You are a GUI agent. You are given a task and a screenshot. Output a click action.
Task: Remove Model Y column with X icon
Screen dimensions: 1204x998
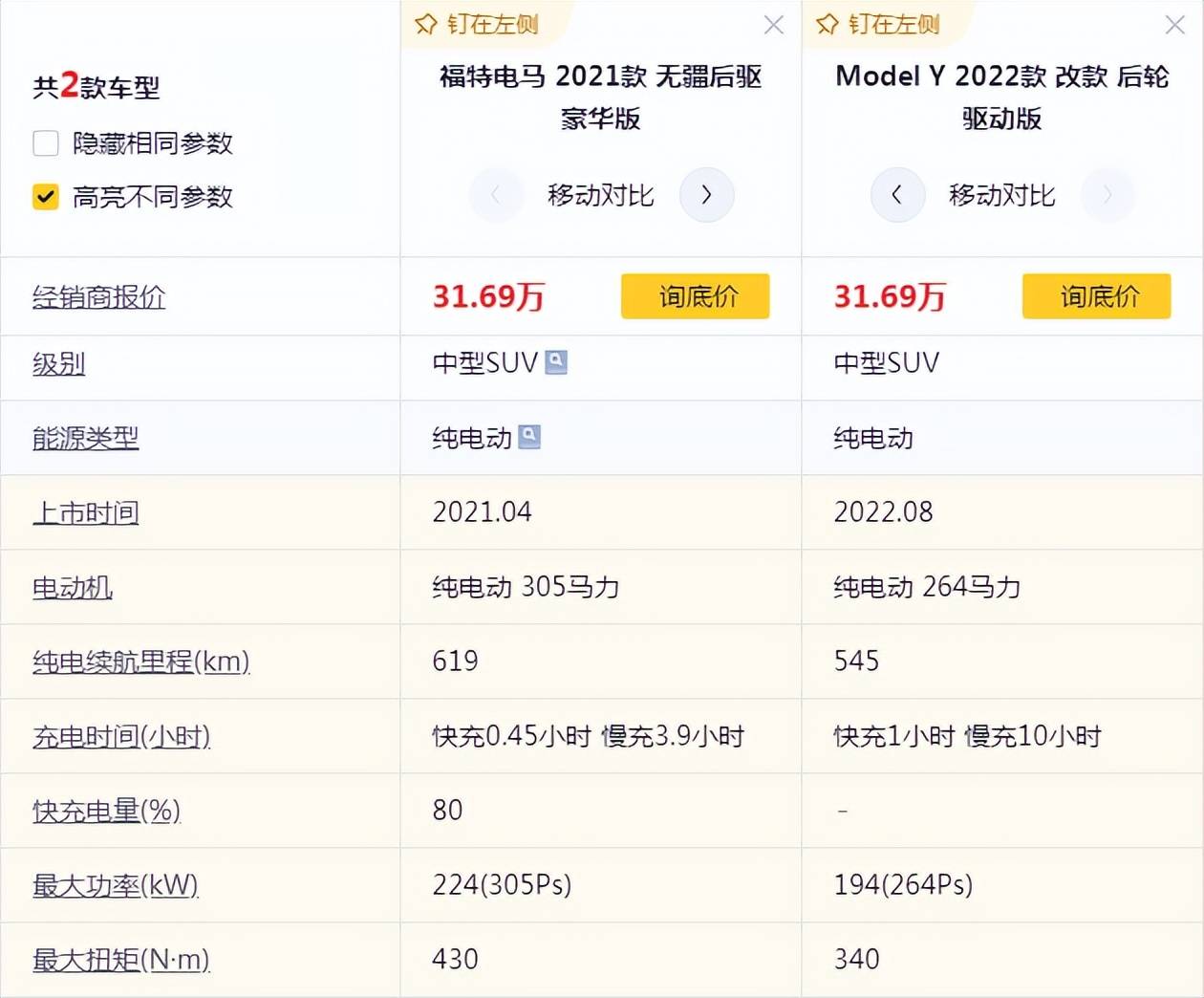coord(1175,25)
